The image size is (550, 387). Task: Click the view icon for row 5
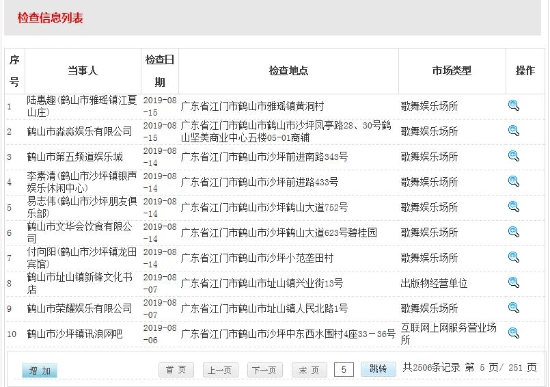(x=514, y=207)
